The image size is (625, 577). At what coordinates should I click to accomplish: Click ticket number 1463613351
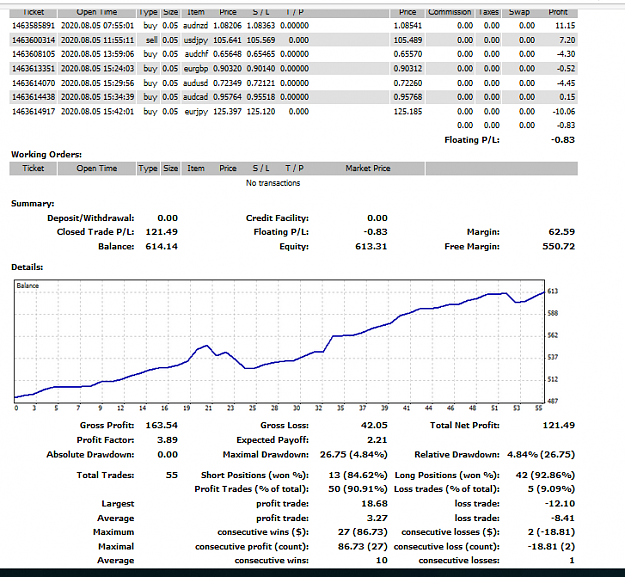[33, 69]
